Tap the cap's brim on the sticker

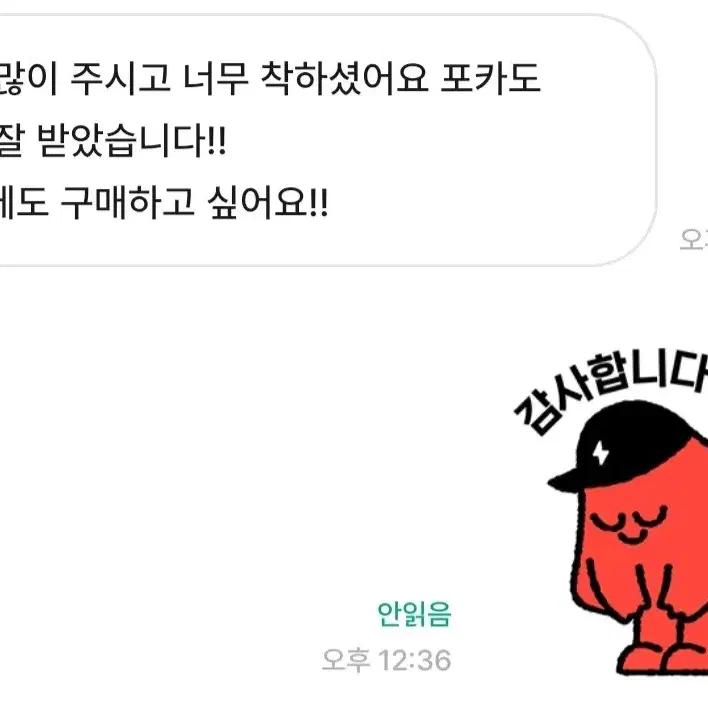pos(567,481)
